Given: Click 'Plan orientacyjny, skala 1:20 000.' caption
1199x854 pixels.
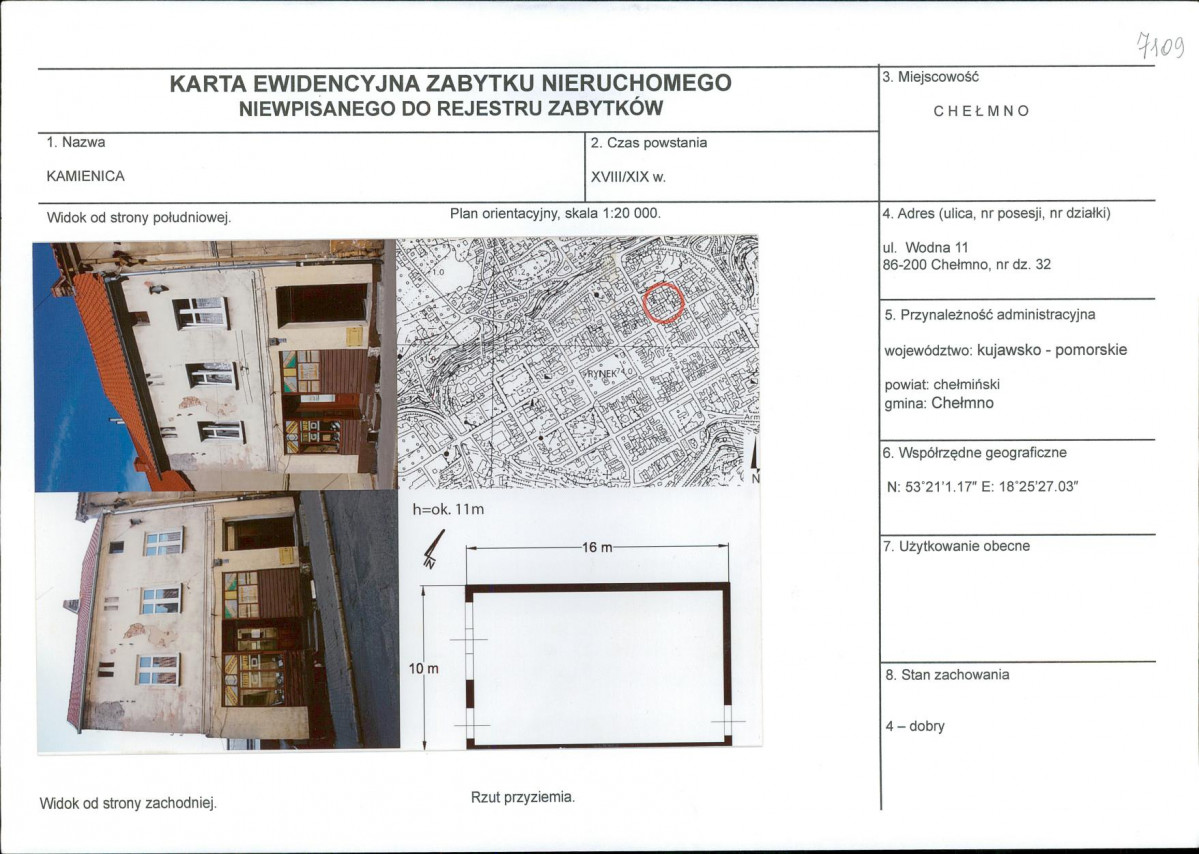Looking at the screenshot, I should pyautogui.click(x=555, y=213).
